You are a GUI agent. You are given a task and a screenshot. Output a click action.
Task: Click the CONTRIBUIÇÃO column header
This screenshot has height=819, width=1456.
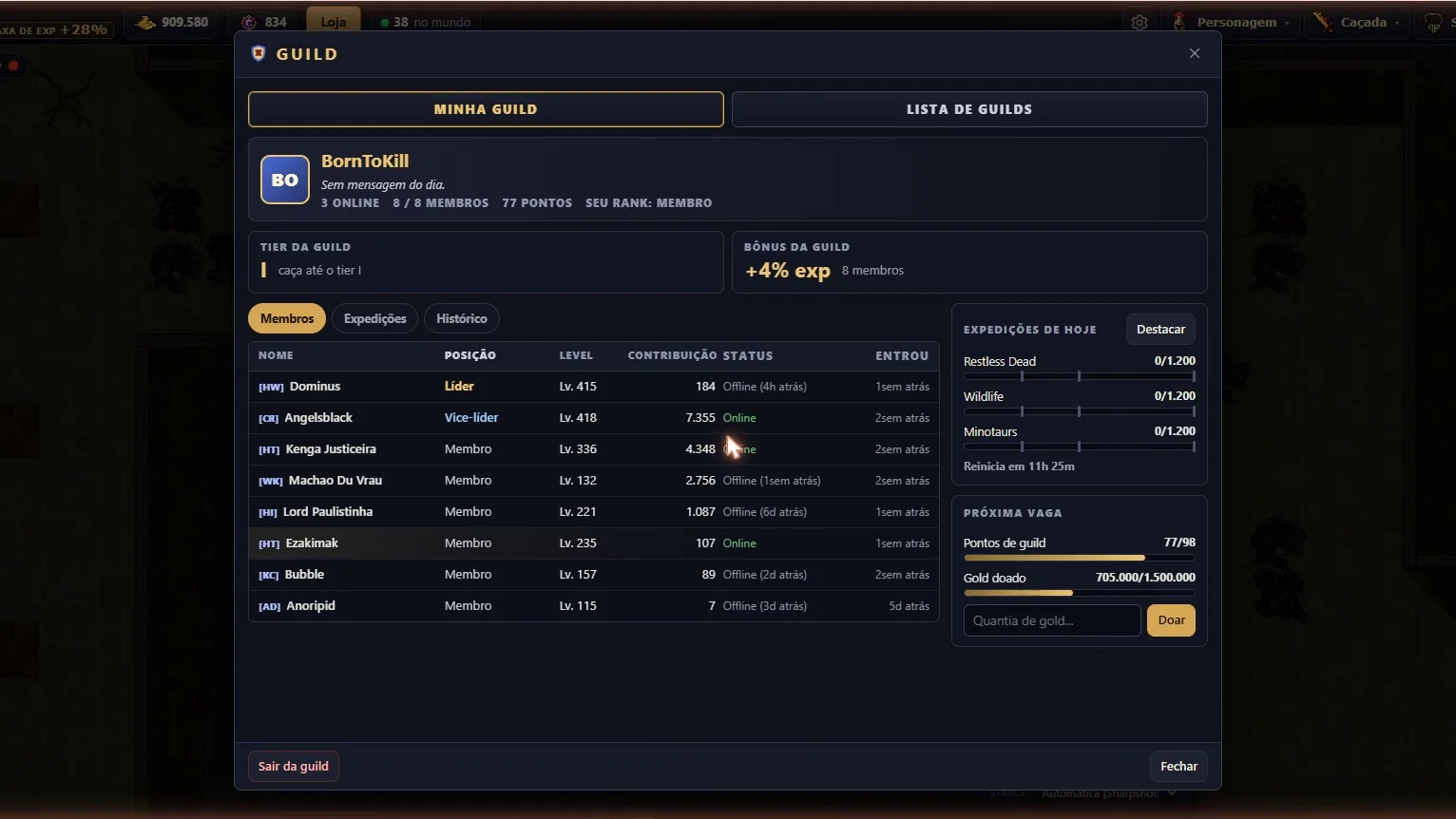pos(672,355)
